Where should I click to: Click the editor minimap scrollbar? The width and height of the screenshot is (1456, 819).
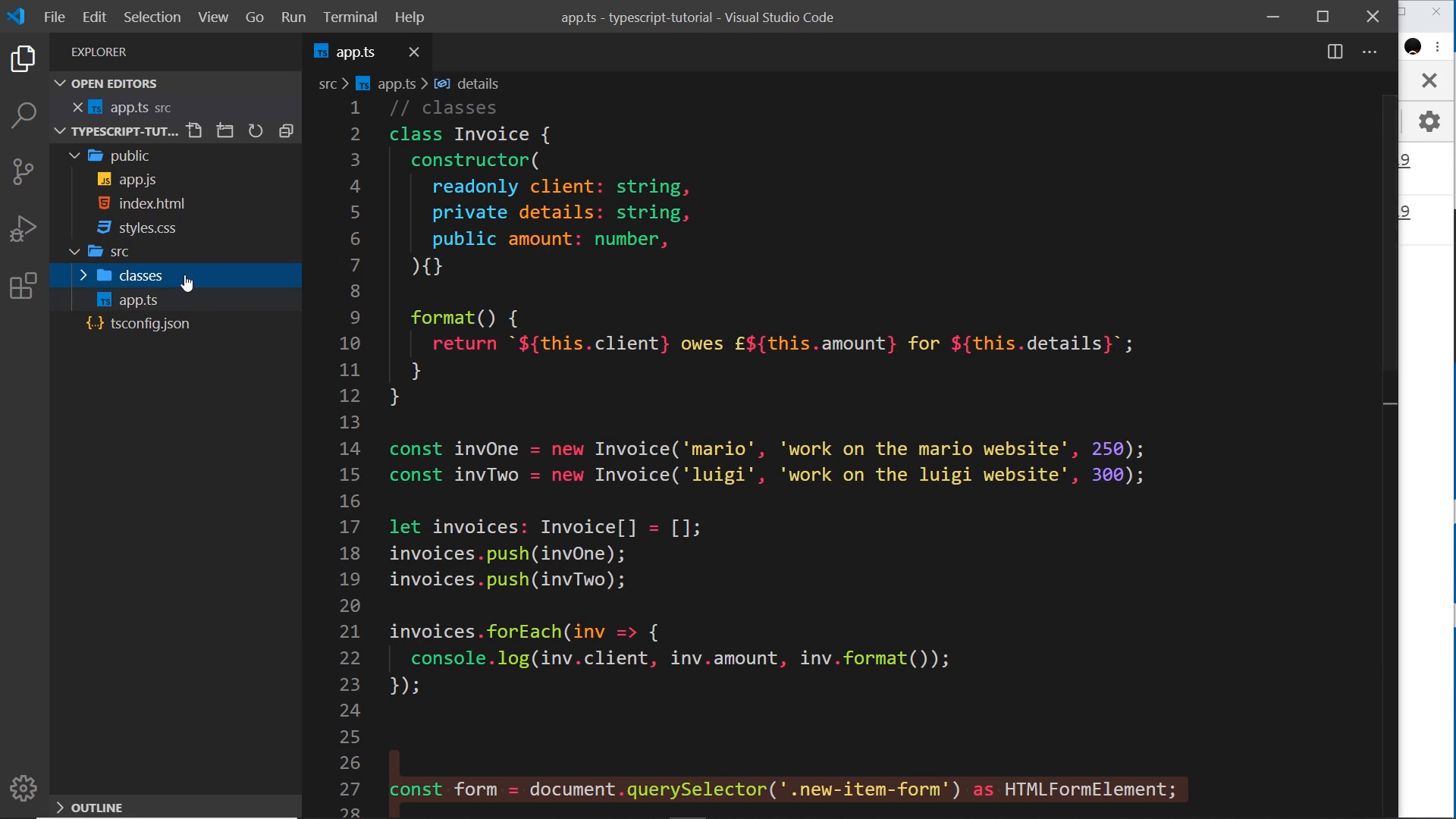click(1390, 231)
